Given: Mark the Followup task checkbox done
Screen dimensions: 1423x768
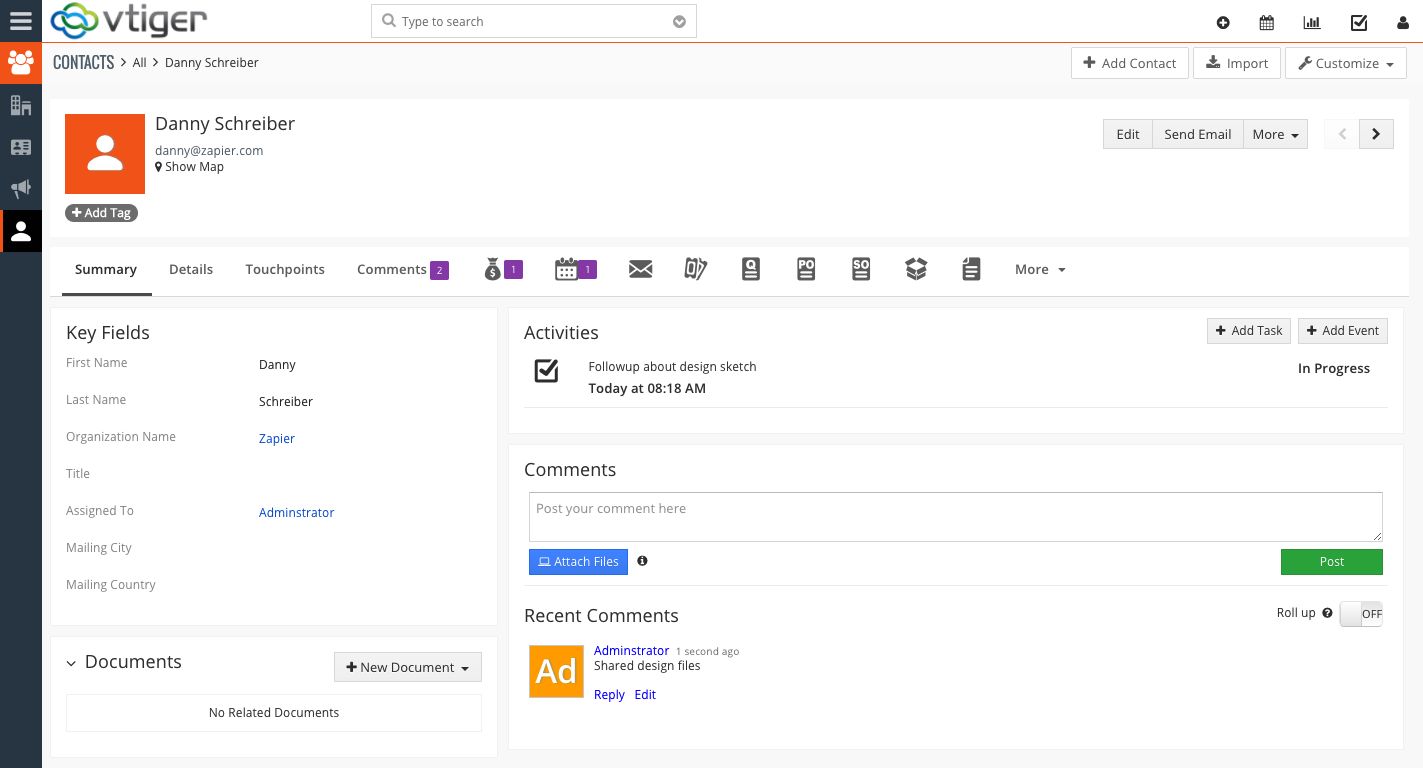Looking at the screenshot, I should coord(546,371).
